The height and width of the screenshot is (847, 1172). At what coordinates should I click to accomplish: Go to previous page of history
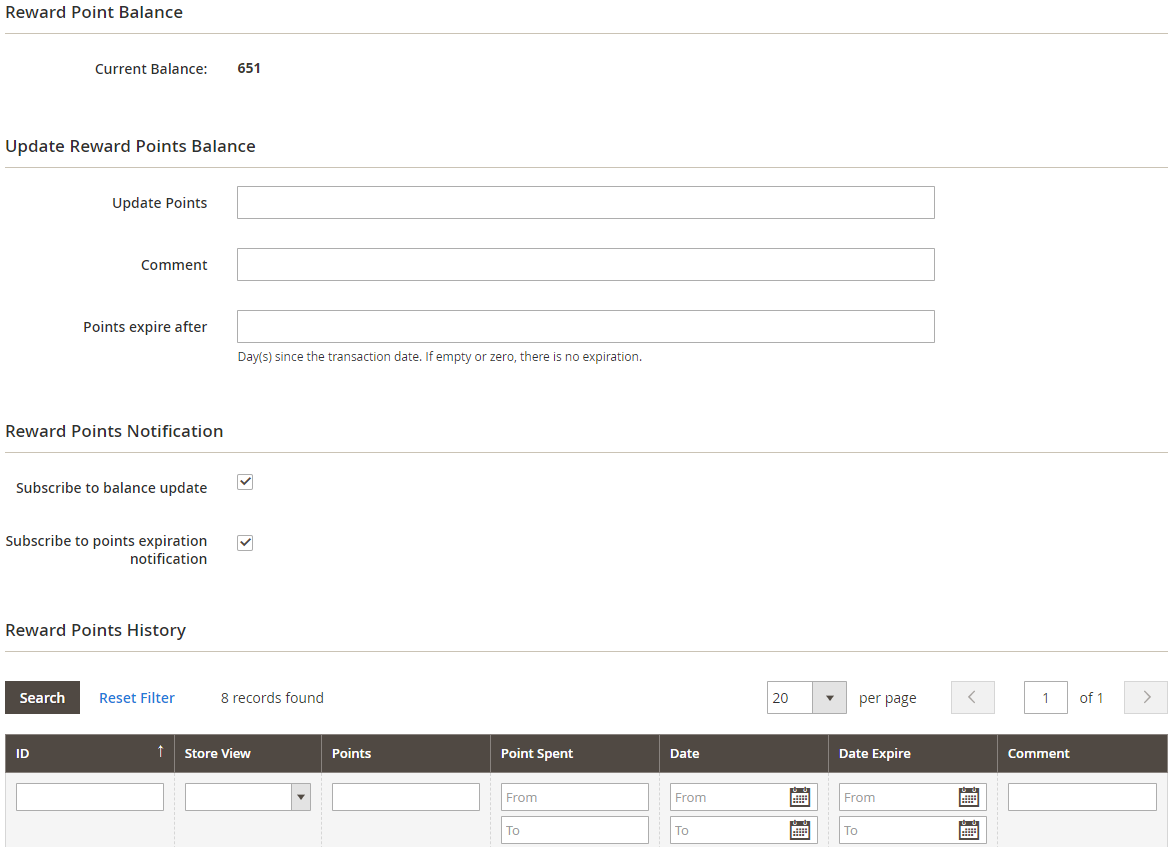tap(973, 698)
